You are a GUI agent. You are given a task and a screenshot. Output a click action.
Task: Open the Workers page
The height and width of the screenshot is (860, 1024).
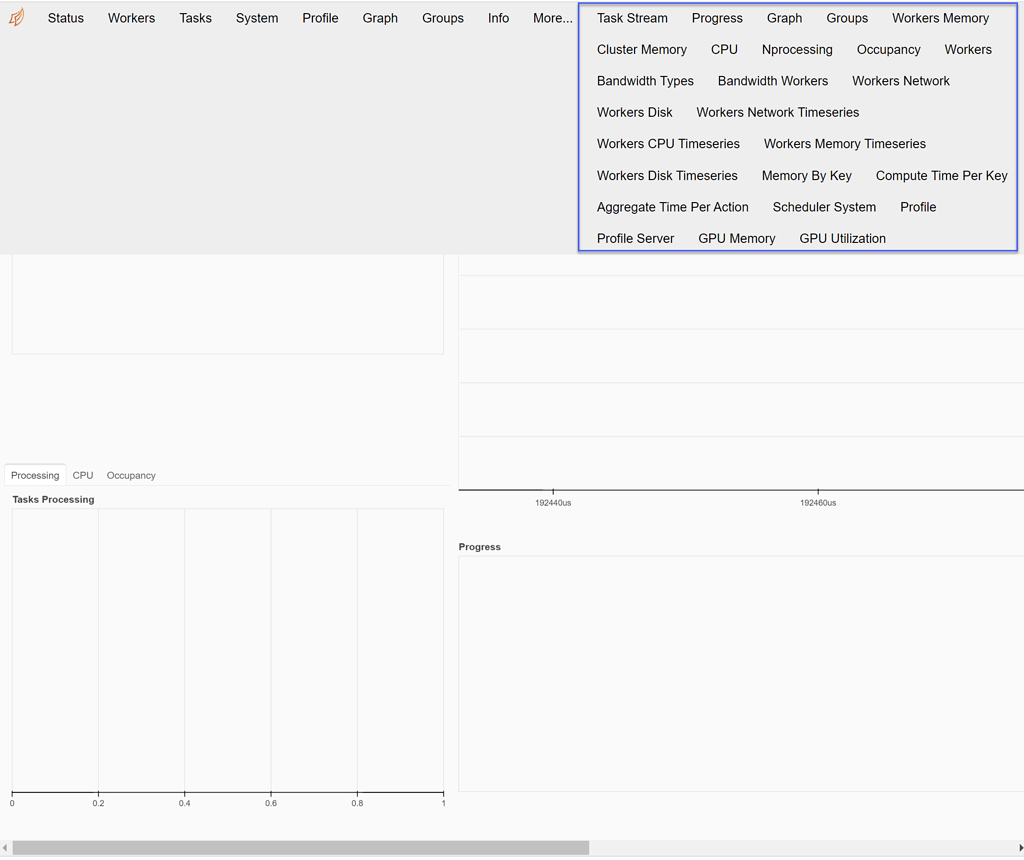point(131,17)
